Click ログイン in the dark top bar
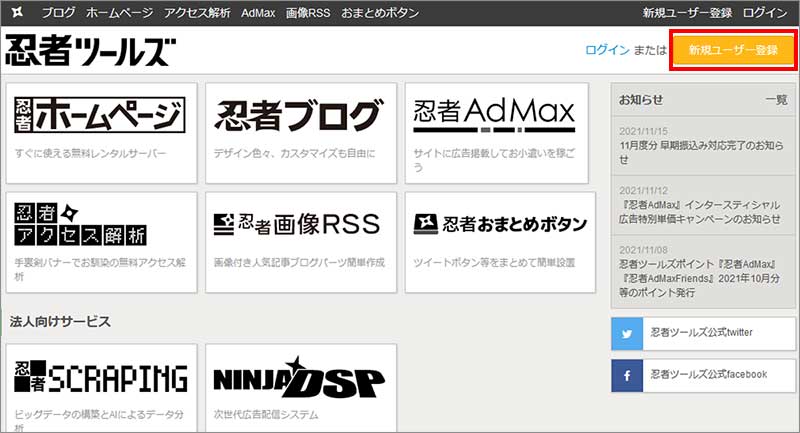The height and width of the screenshot is (433, 800). [x=765, y=13]
